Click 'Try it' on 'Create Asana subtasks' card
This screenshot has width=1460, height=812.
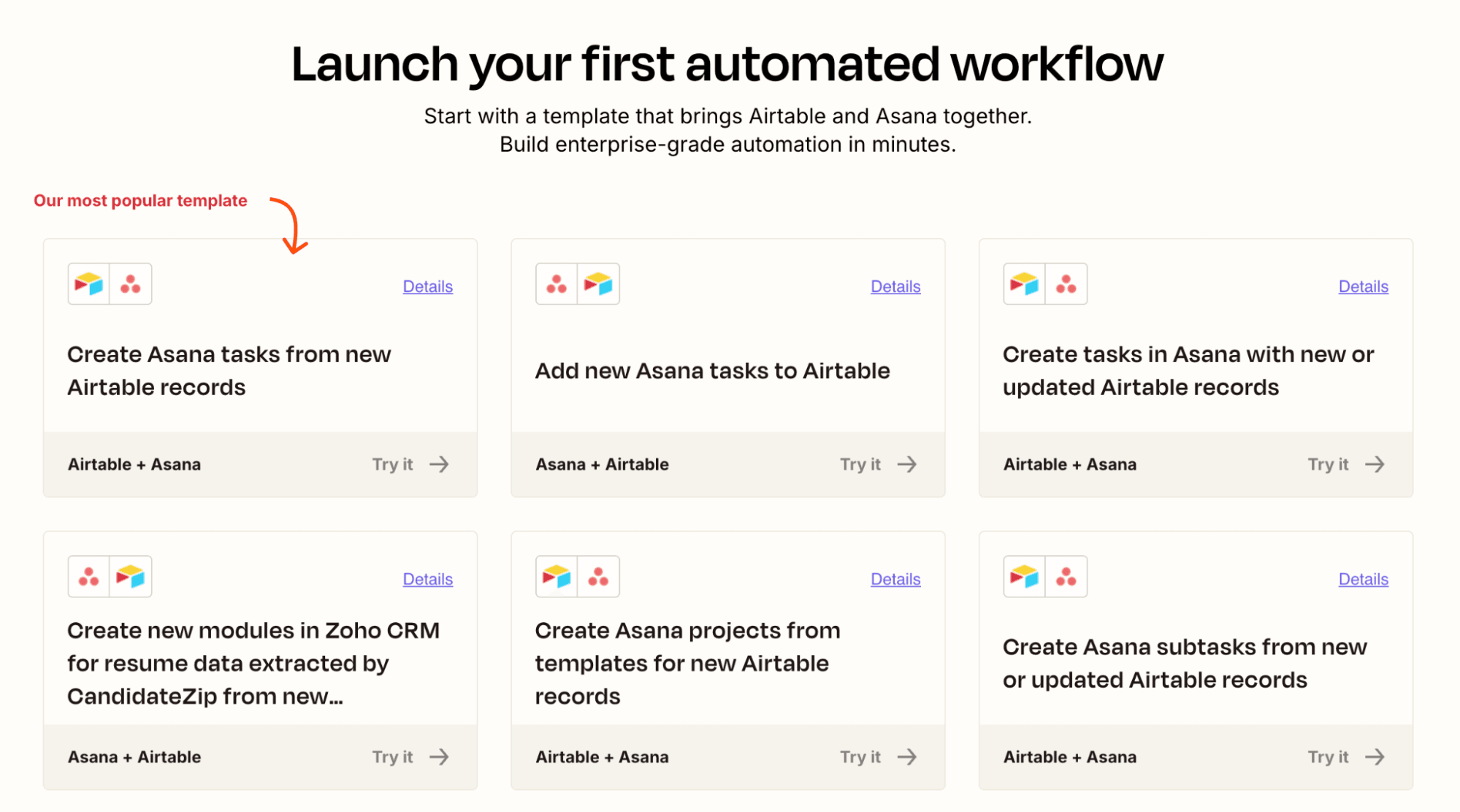pos(1329,757)
